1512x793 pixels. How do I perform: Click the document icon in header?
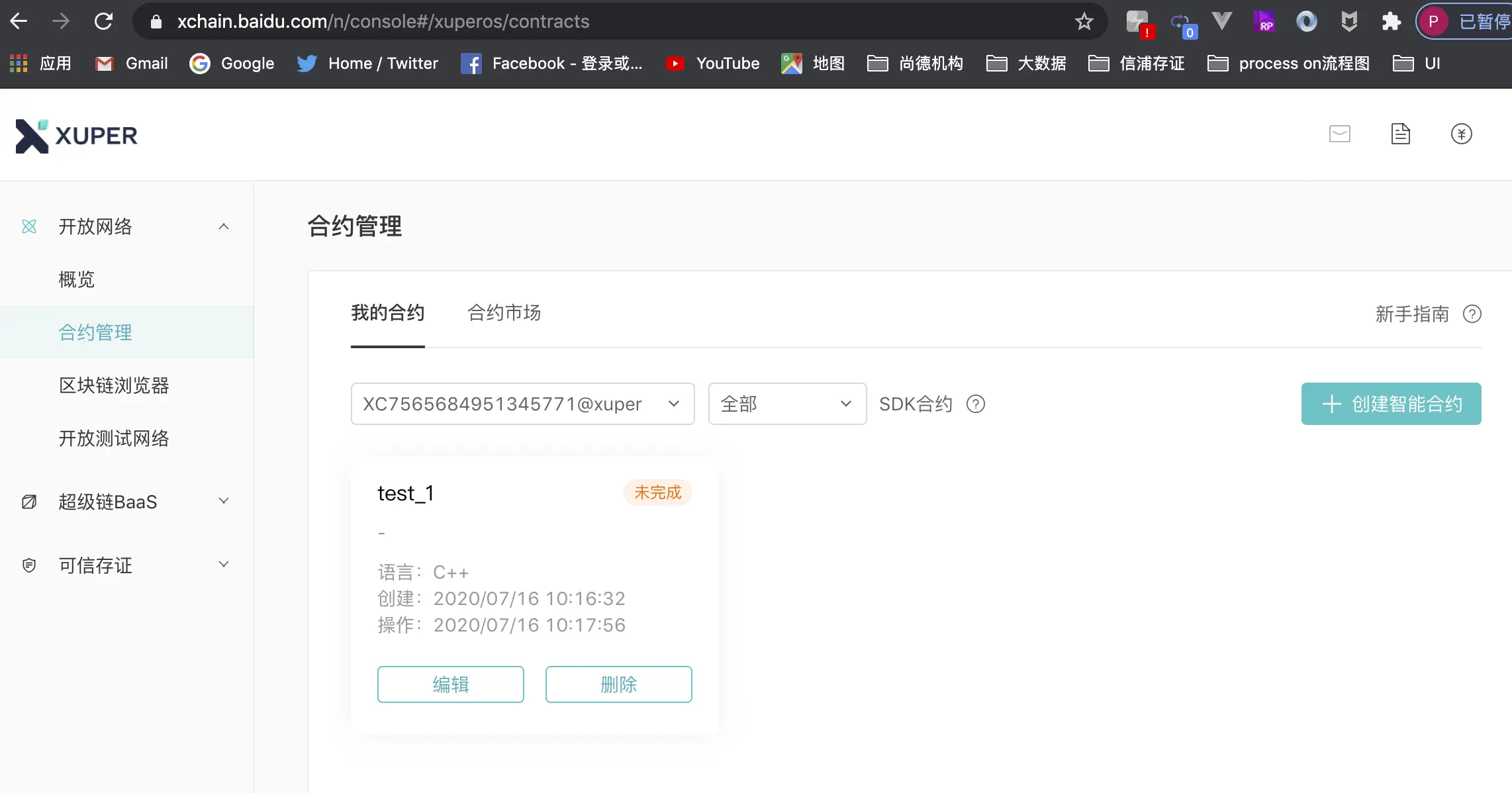click(1400, 134)
